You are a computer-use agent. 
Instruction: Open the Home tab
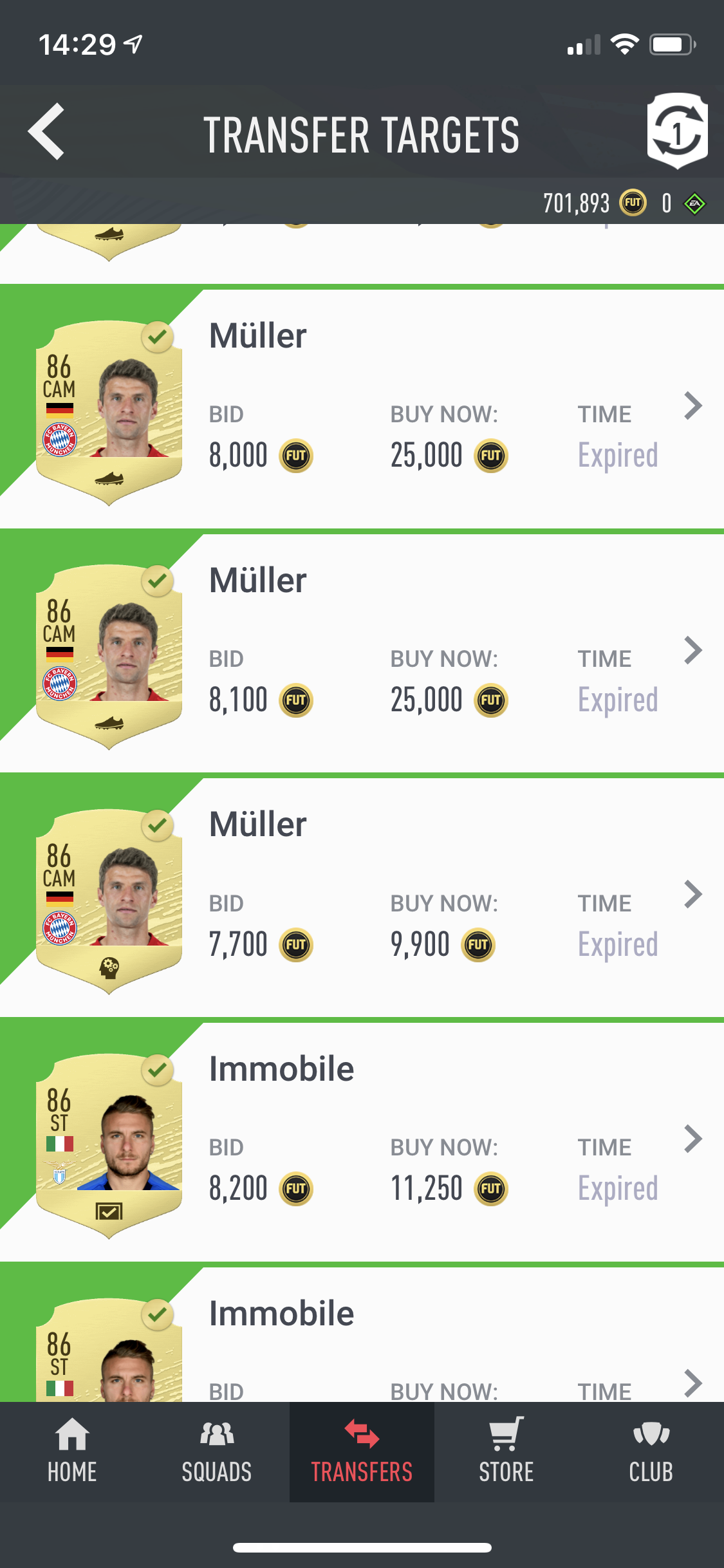[x=72, y=1451]
